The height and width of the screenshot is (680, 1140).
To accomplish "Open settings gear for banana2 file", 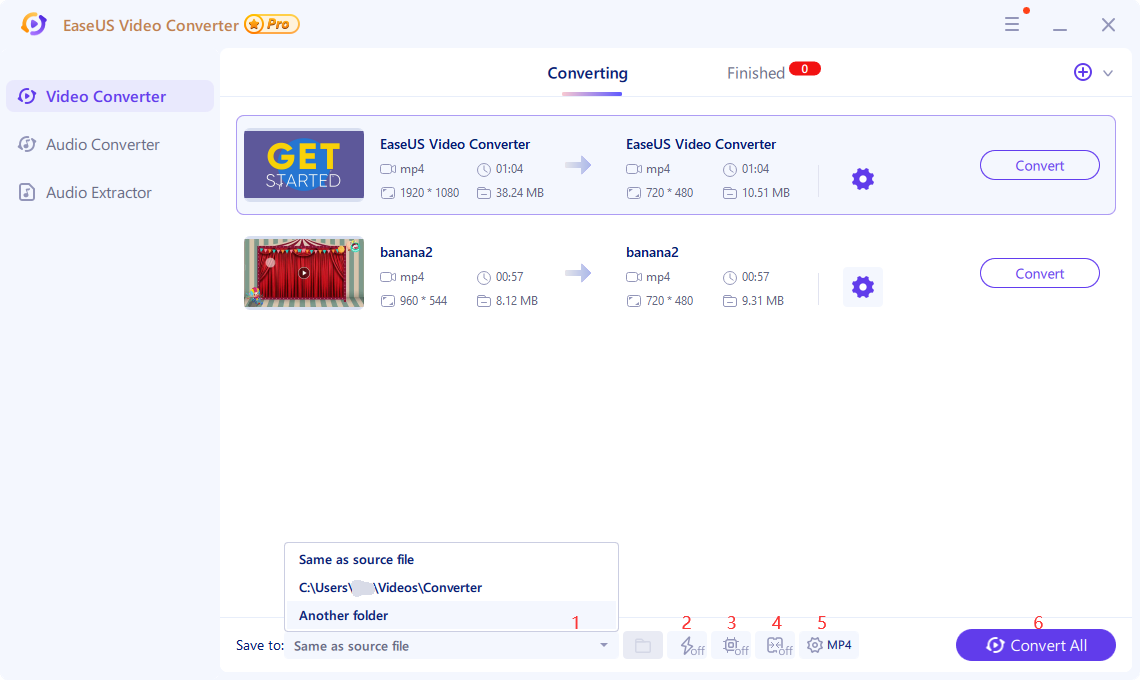I will pos(862,287).
